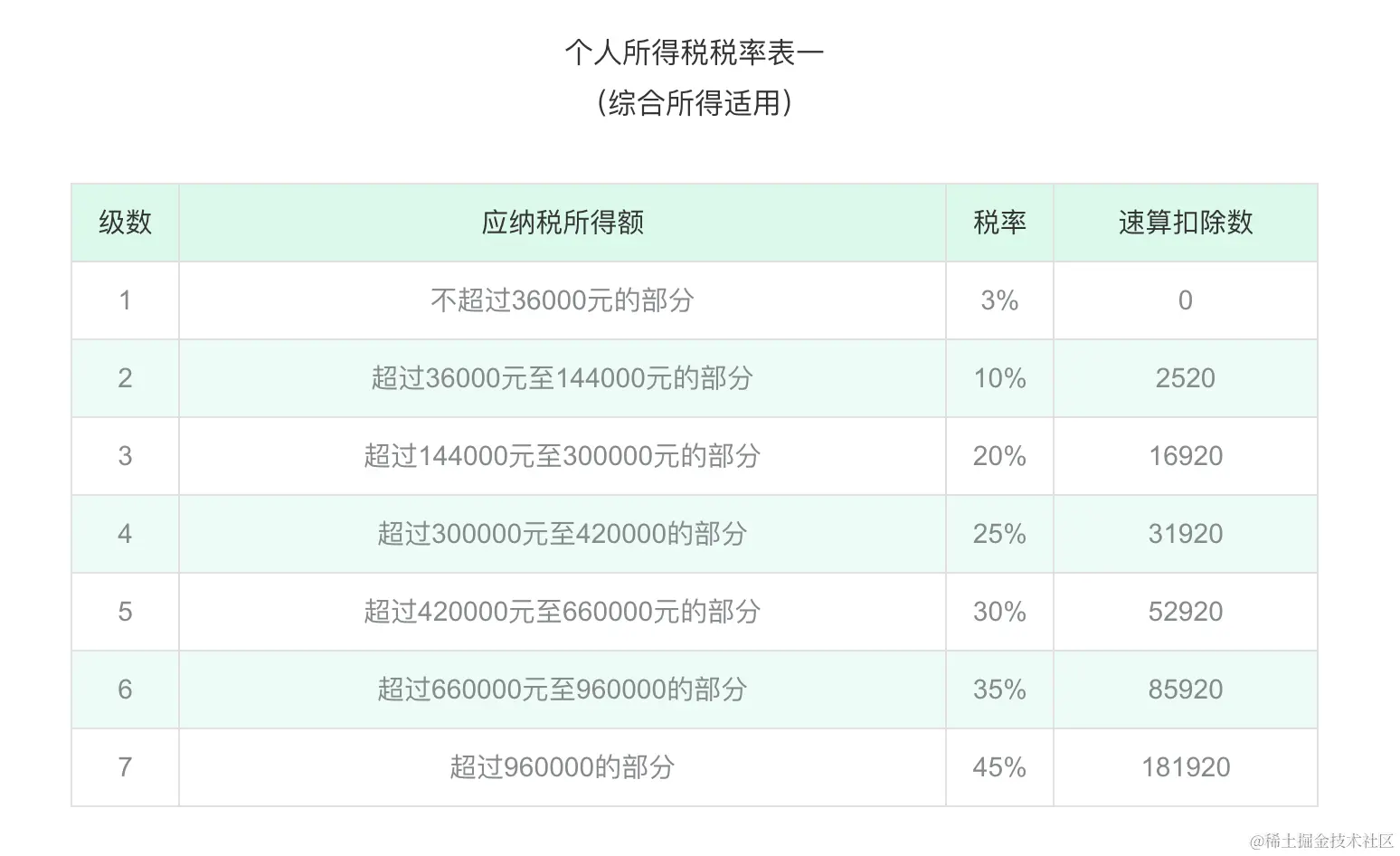Click the 3% tax rate cell

click(999, 300)
